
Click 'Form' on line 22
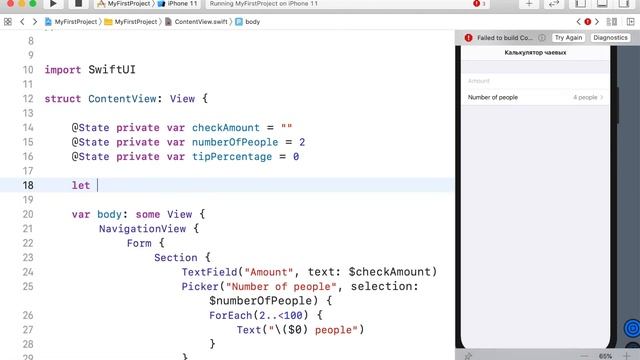coord(139,243)
